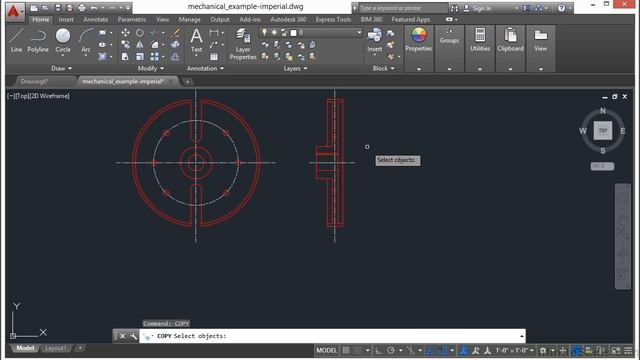Open the current layer dropdown list
The width and height of the screenshot is (640, 360).
(359, 32)
